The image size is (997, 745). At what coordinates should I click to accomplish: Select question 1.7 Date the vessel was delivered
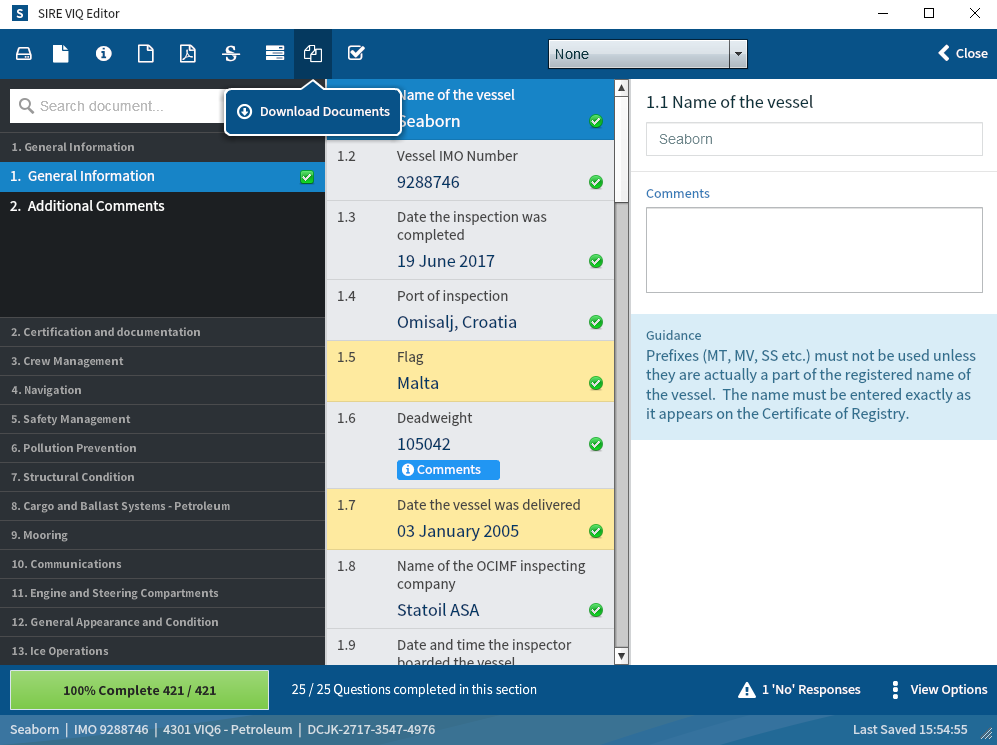[x=470, y=519]
